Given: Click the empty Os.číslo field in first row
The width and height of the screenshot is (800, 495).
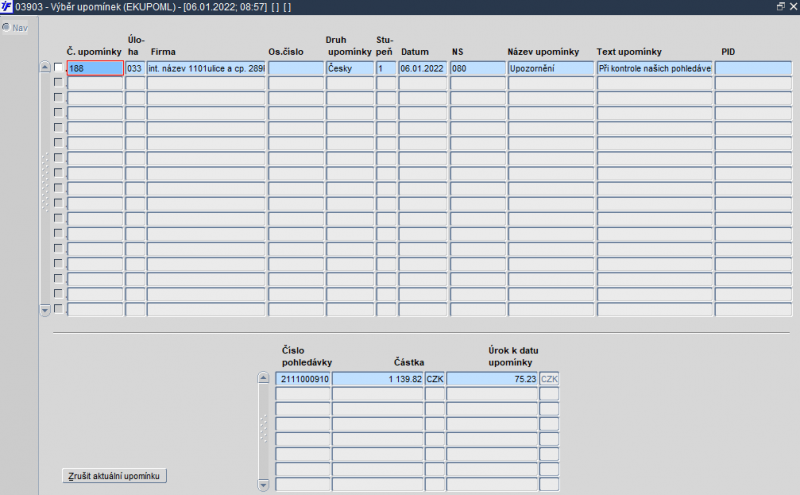Looking at the screenshot, I should (296, 68).
